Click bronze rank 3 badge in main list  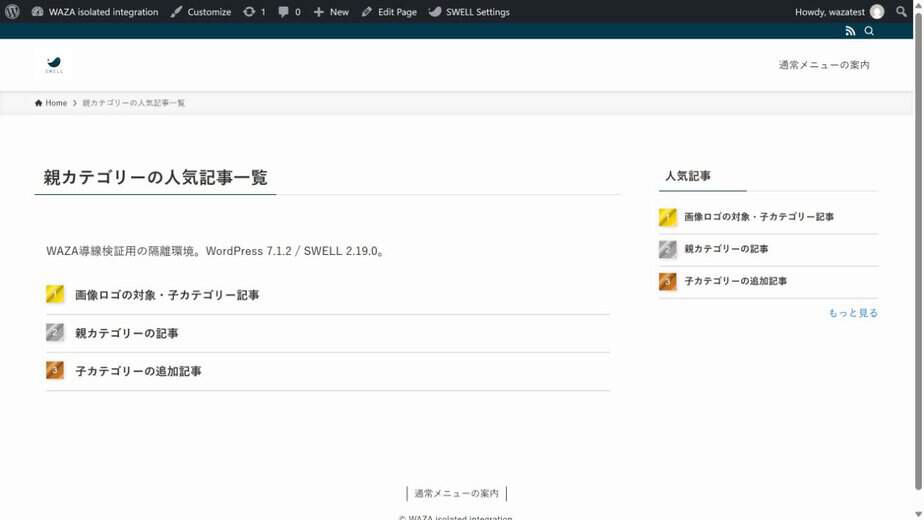tap(55, 370)
